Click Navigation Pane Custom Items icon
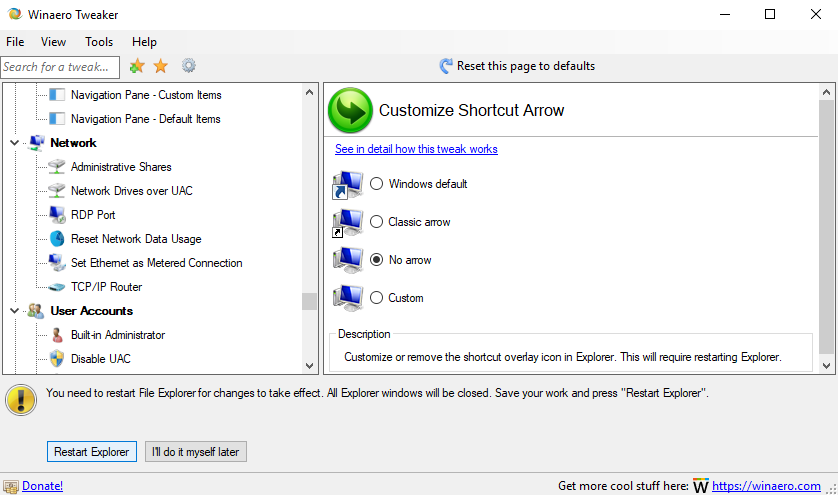Image resolution: width=838 pixels, height=495 pixels. [x=57, y=95]
